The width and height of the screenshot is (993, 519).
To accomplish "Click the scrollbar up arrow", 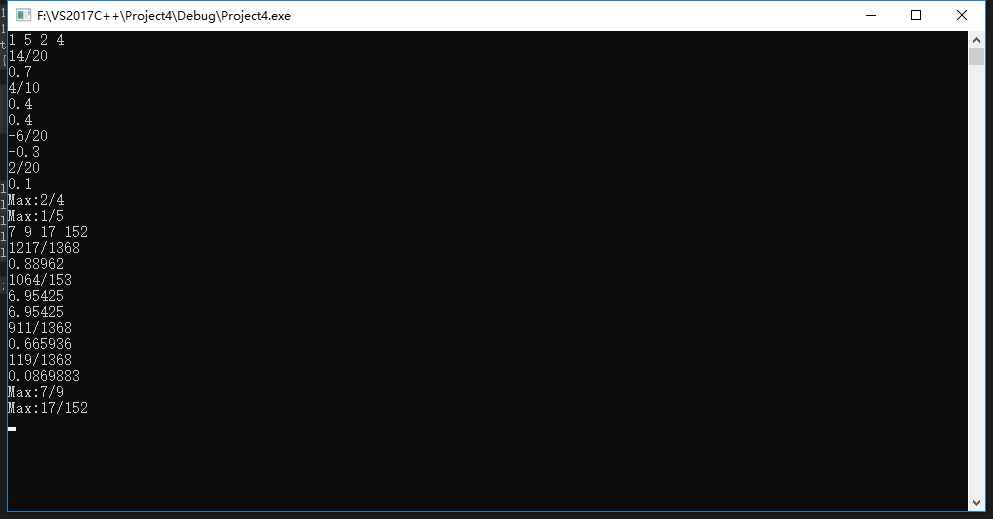I will pos(976,39).
